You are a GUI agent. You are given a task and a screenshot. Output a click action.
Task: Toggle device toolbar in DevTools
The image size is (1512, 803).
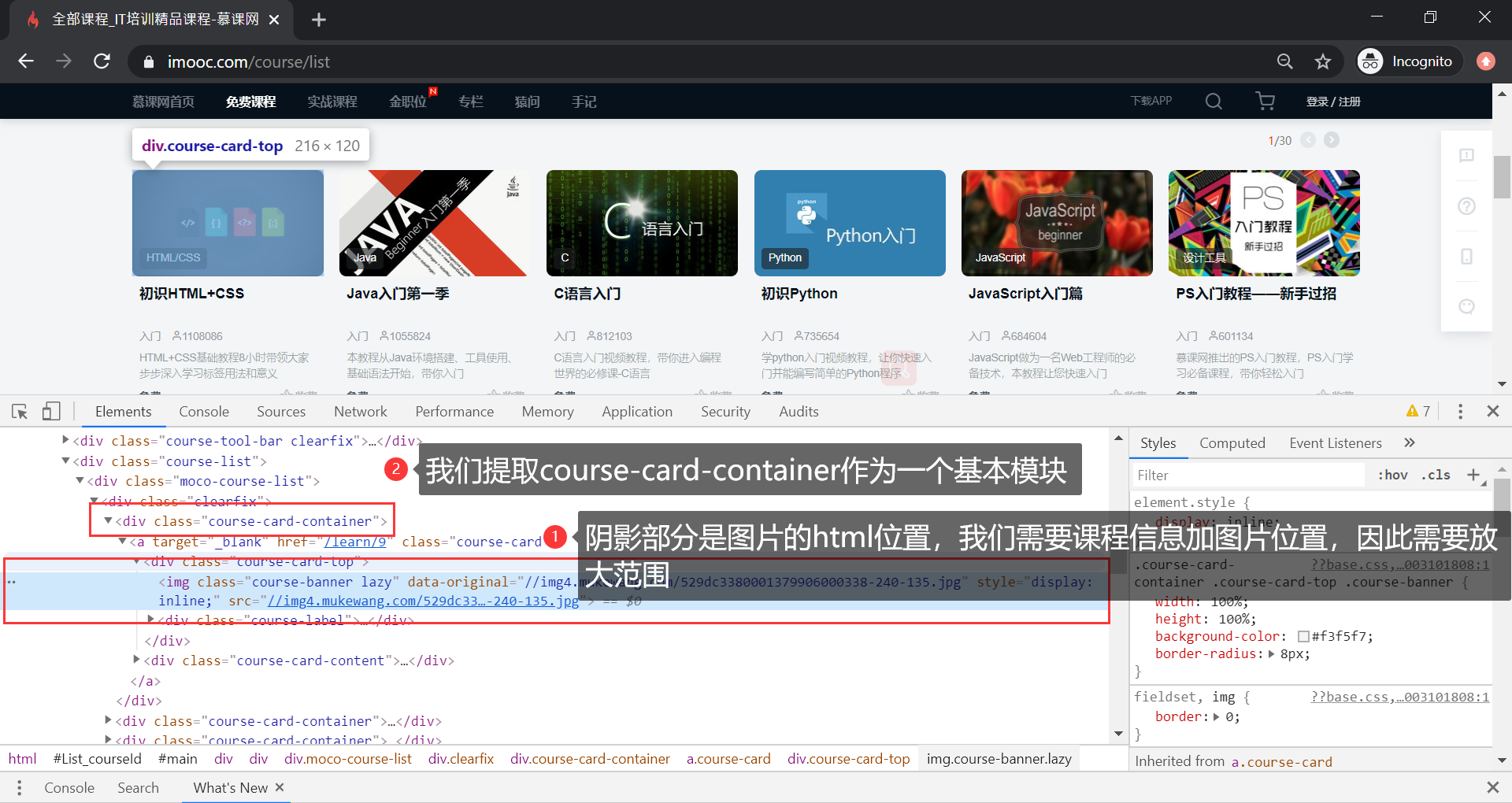click(x=51, y=411)
